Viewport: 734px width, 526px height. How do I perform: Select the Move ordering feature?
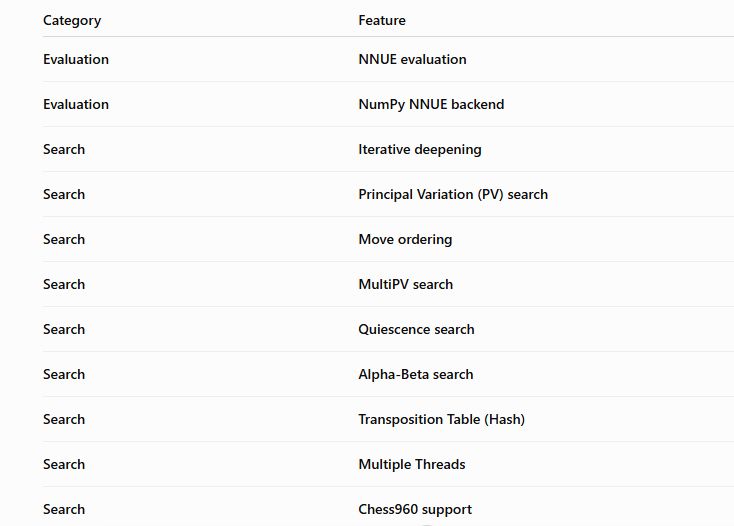(405, 240)
